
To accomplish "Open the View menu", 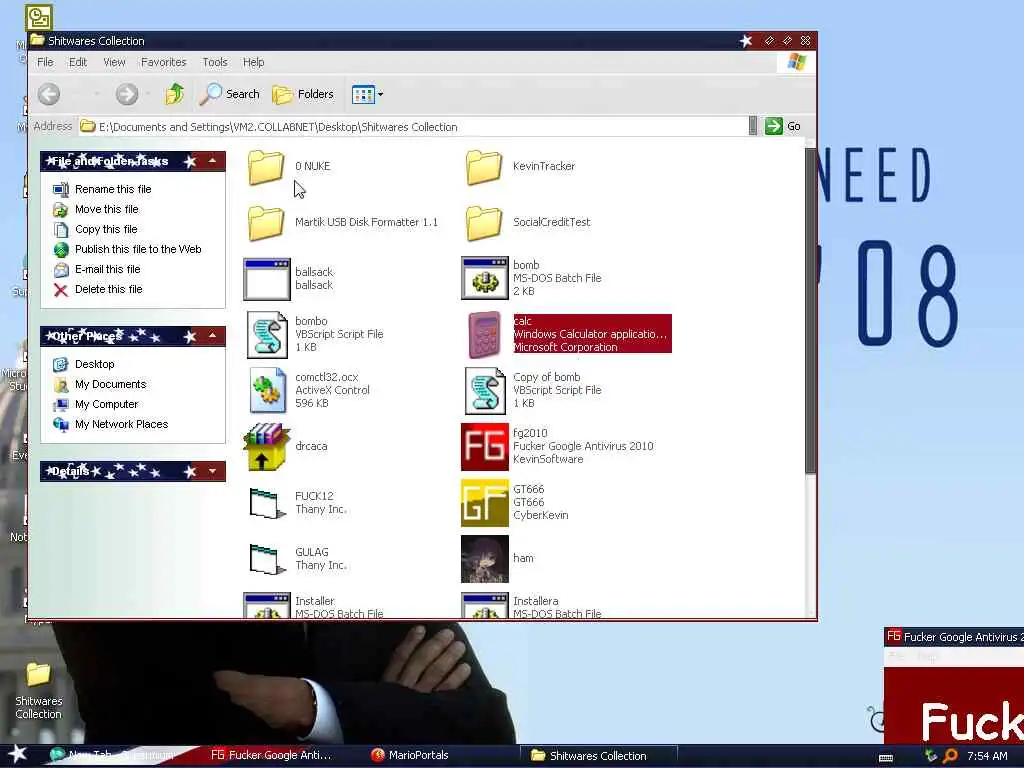I will [x=114, y=62].
